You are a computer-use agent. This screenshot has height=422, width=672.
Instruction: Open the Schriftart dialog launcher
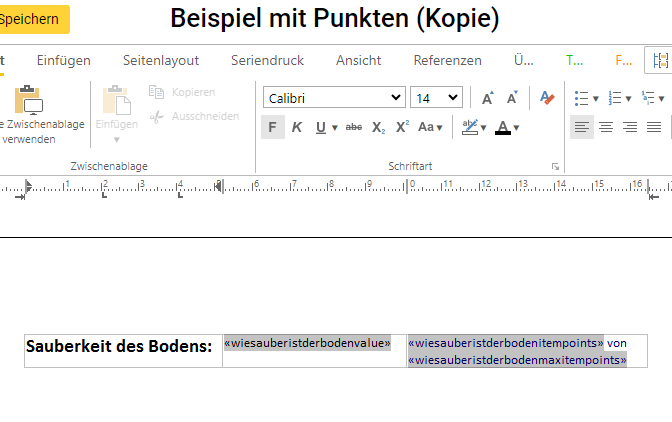click(555, 166)
